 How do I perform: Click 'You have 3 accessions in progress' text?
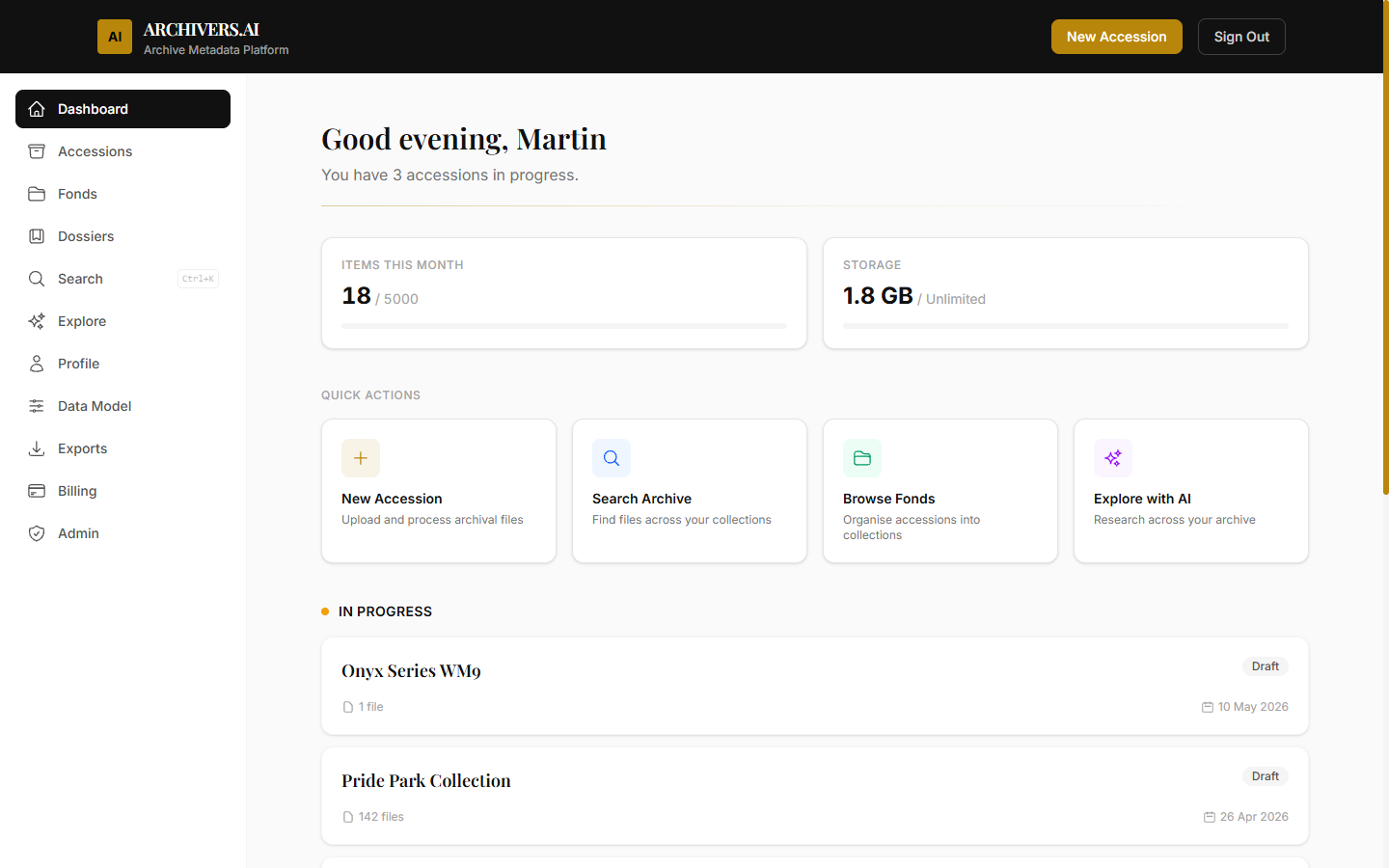(x=449, y=175)
